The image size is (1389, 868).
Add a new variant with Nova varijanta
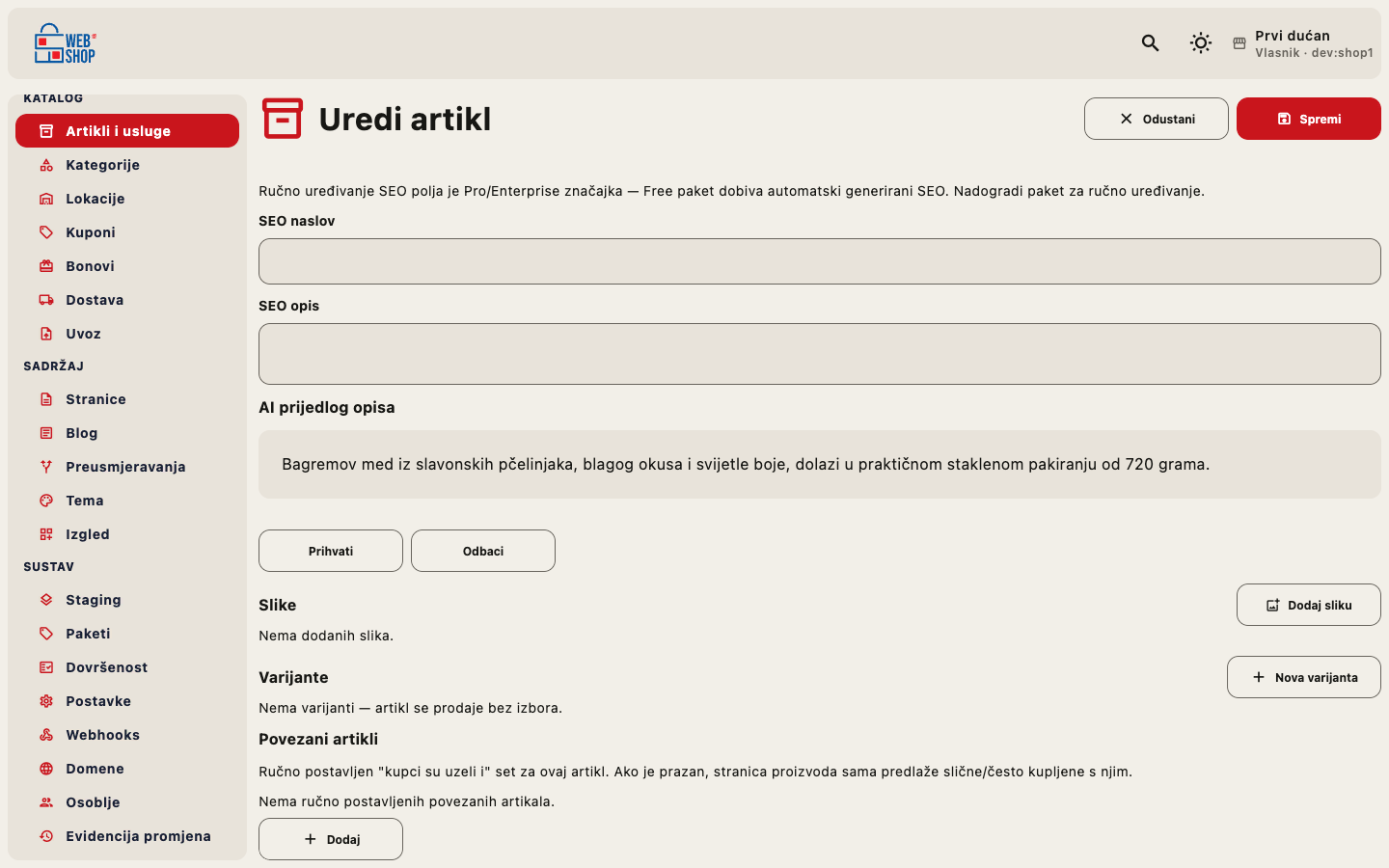(x=1304, y=677)
